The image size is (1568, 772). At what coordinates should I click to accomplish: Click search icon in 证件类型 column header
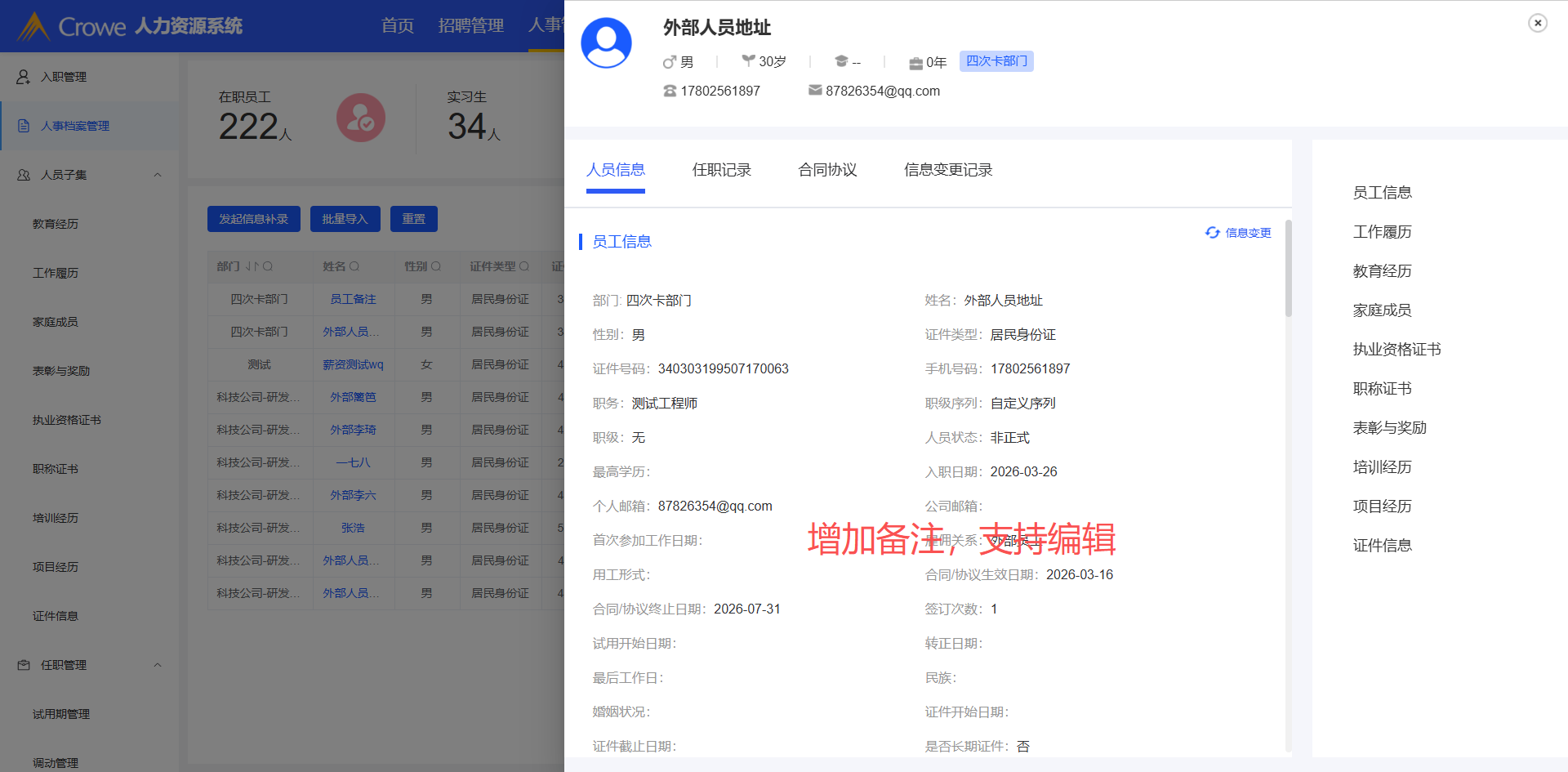(x=524, y=266)
